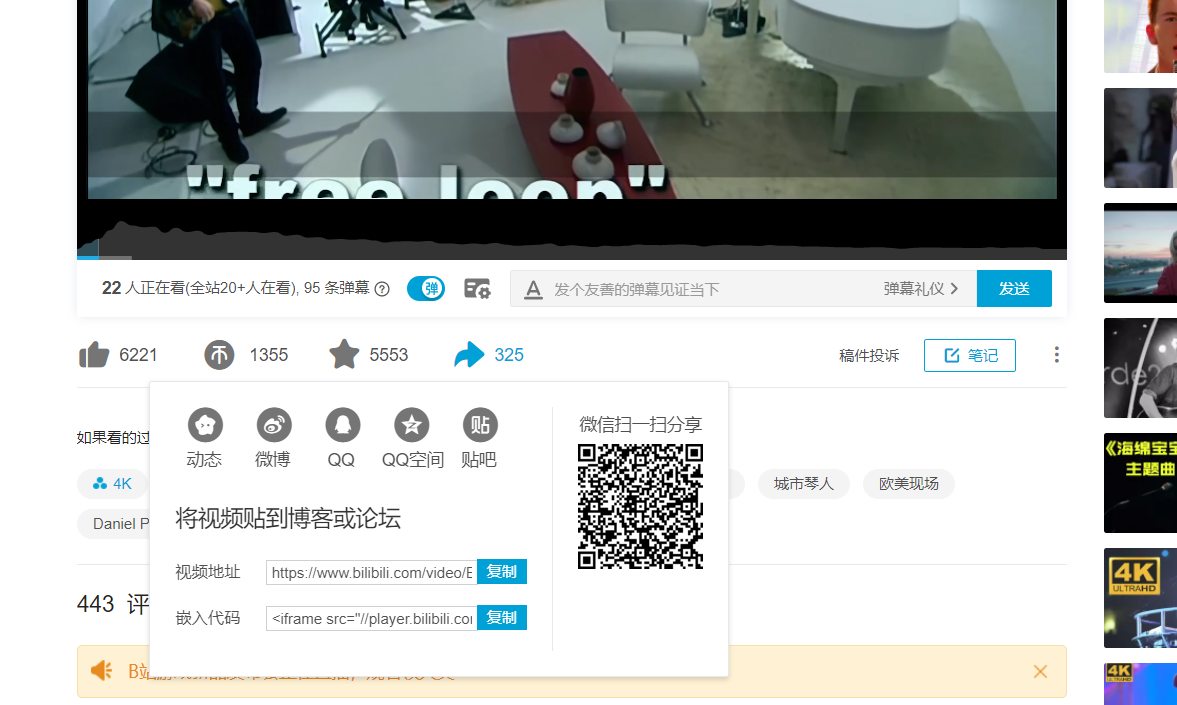The image size is (1177, 705).
Task: Dismiss the orange notification banner
Action: pyautogui.click(x=1040, y=671)
